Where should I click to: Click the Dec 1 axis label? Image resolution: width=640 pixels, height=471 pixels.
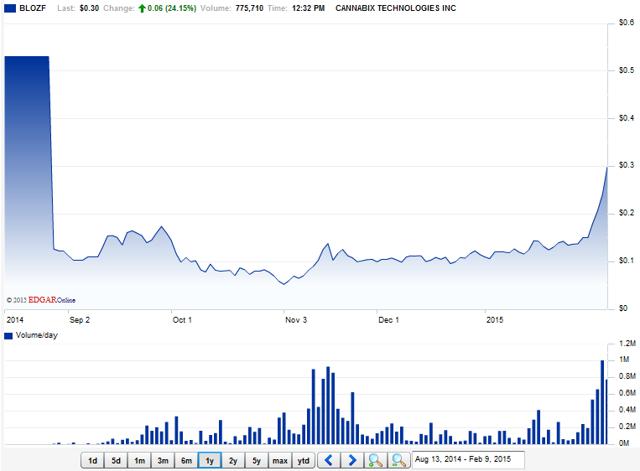(x=389, y=320)
